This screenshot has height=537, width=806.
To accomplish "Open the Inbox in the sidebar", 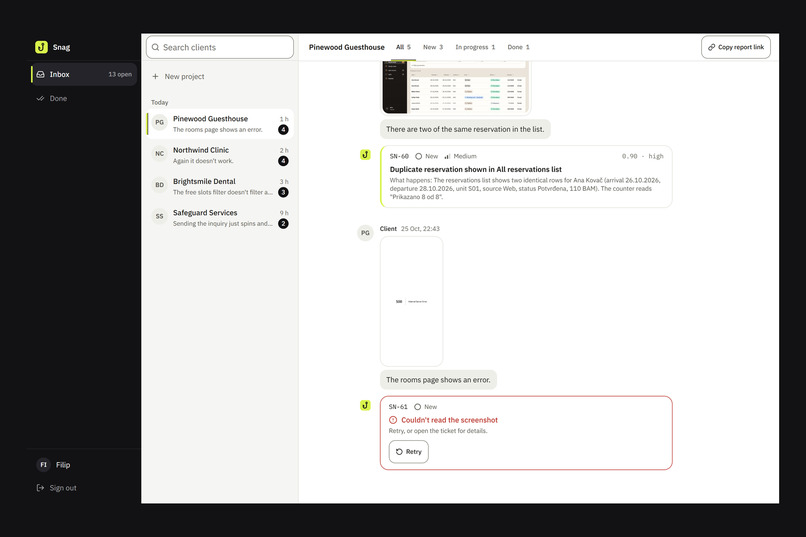I will point(84,75).
